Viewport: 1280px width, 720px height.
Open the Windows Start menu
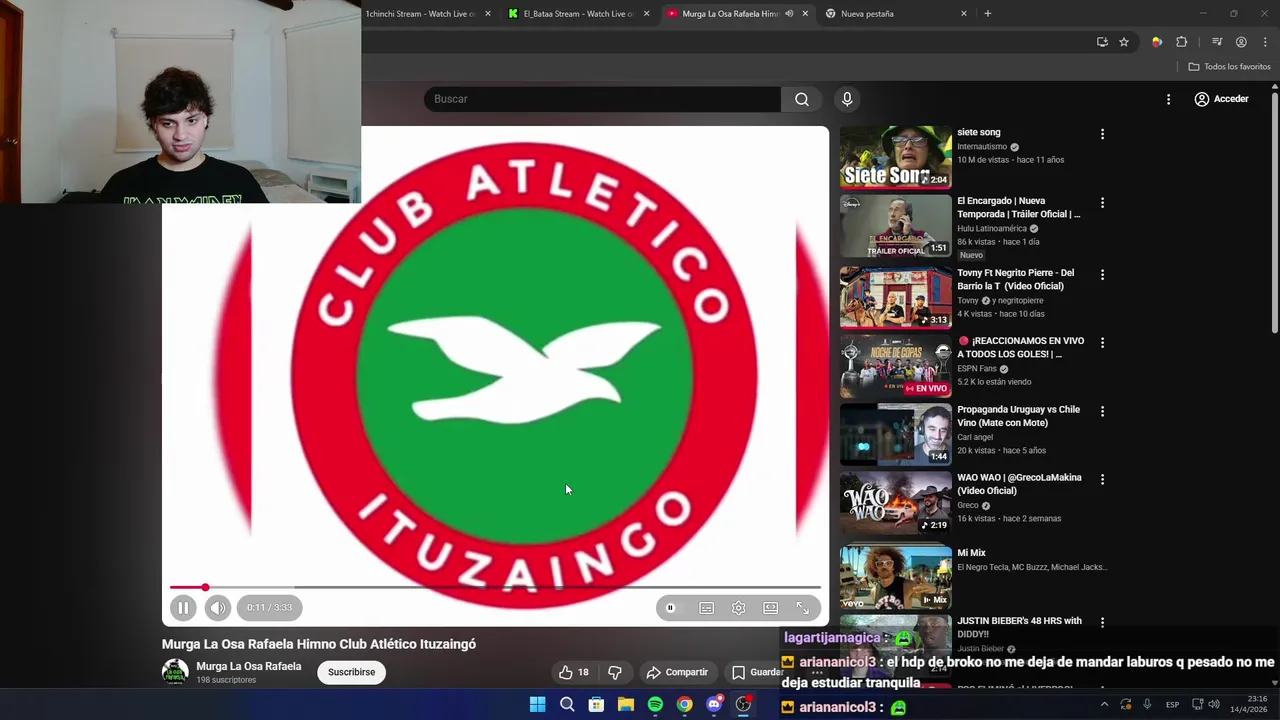pyautogui.click(x=537, y=705)
